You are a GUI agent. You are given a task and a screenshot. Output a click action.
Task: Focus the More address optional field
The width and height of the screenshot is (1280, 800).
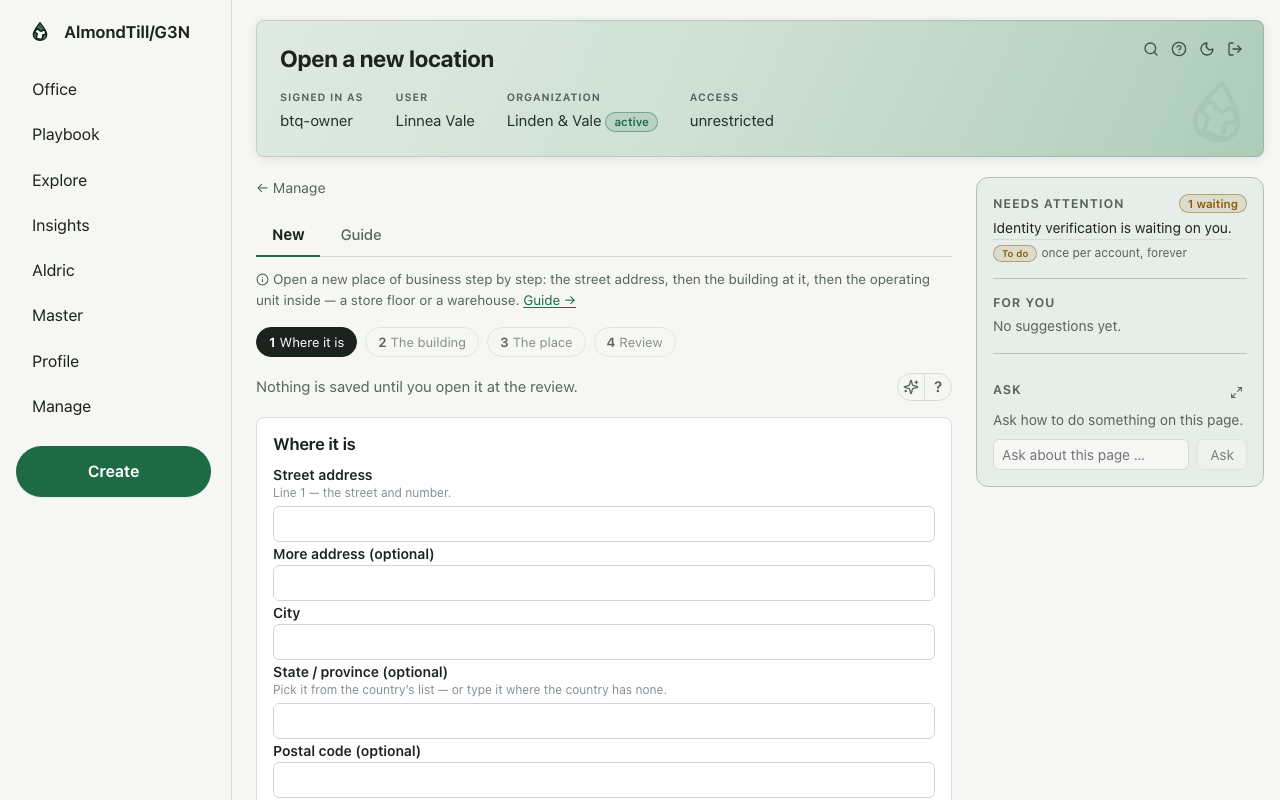[x=604, y=583]
